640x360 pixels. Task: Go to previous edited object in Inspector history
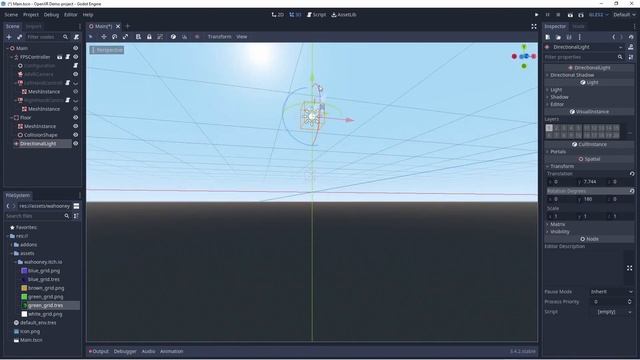coord(613,37)
